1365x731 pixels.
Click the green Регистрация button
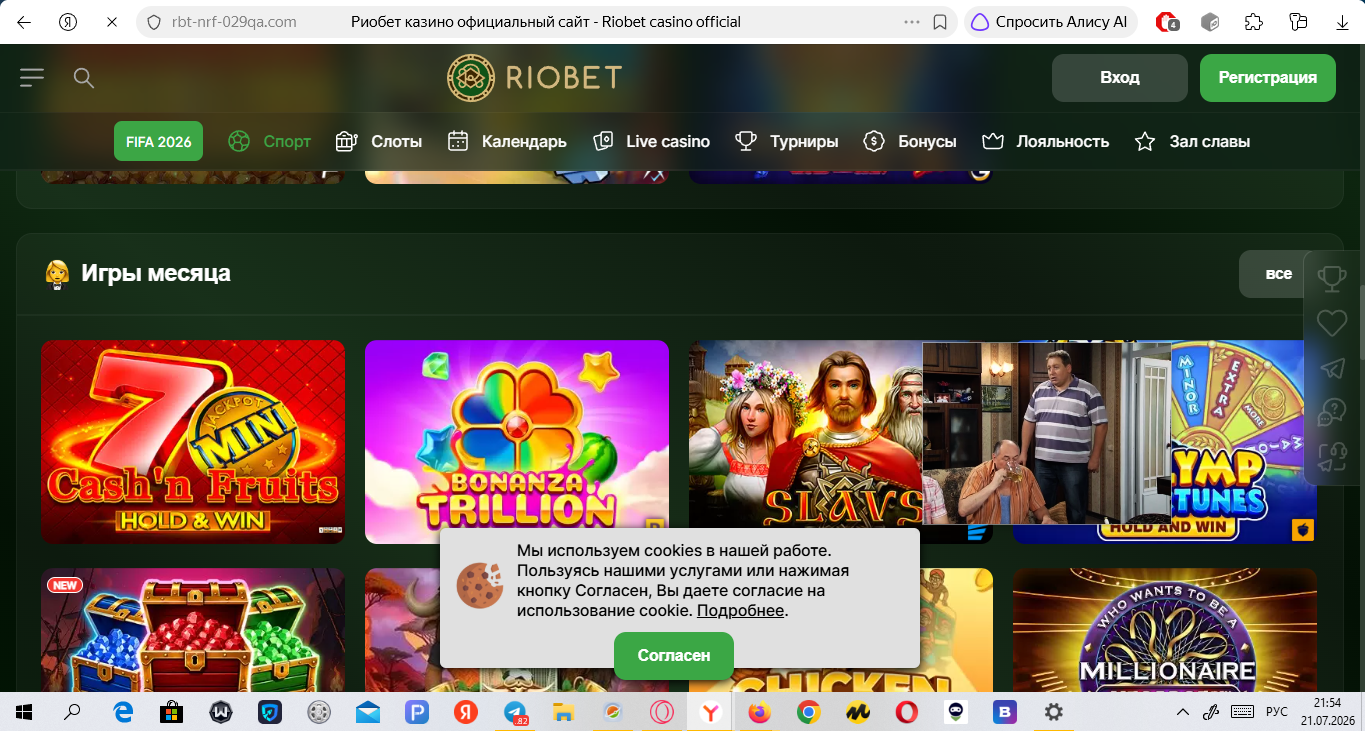pos(1268,77)
